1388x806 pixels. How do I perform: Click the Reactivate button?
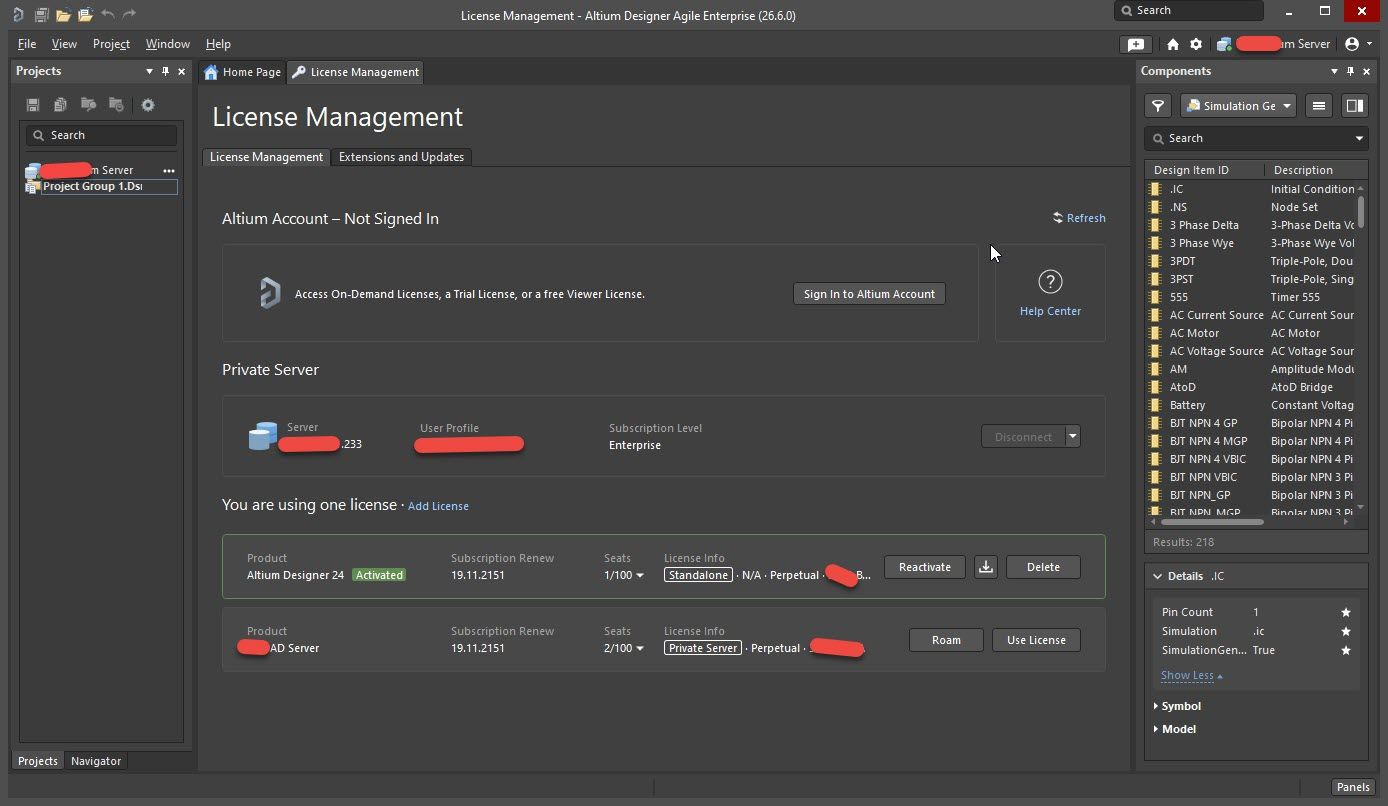tap(924, 567)
